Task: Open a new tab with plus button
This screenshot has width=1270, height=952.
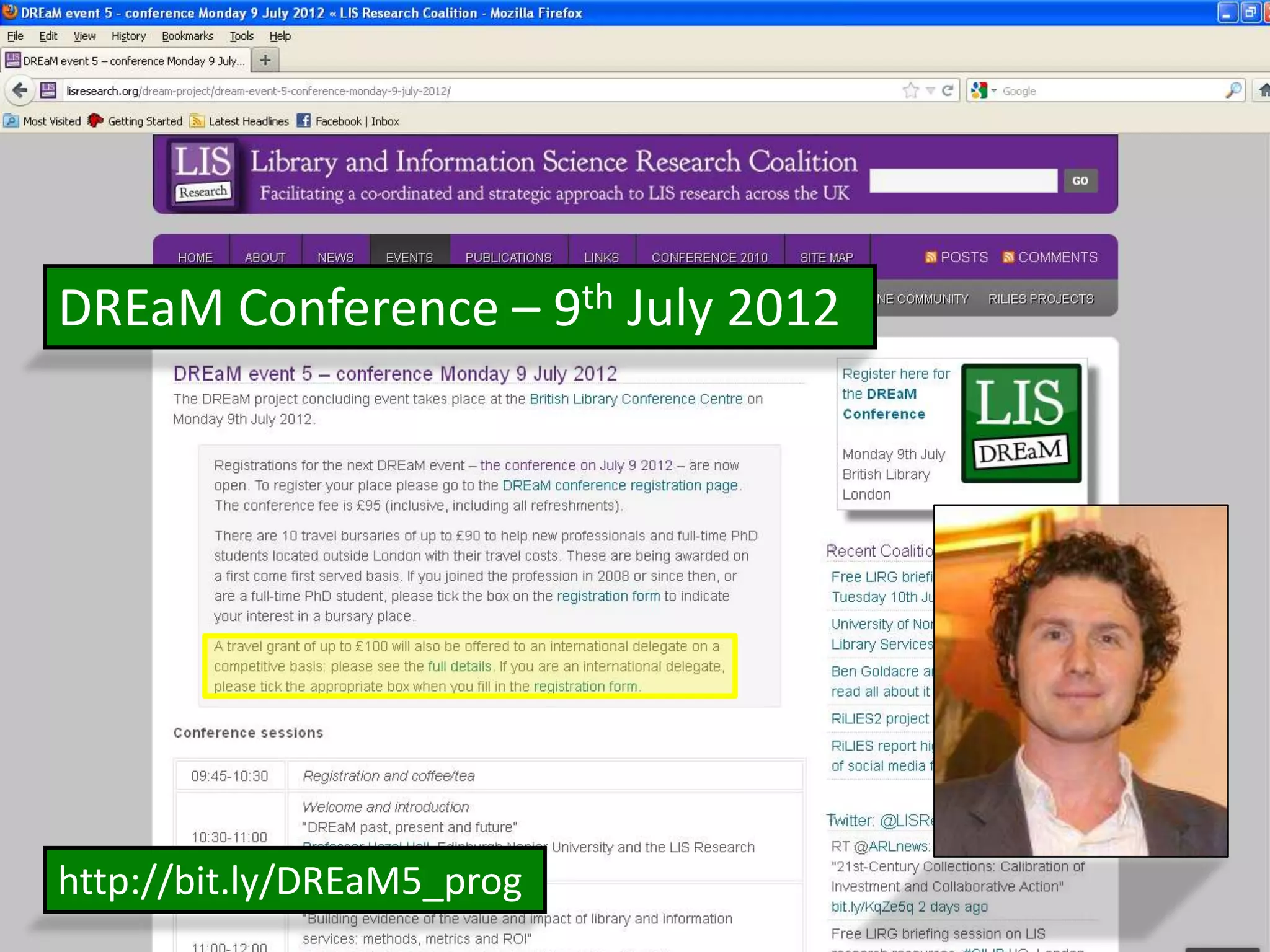Action: pyautogui.click(x=265, y=60)
